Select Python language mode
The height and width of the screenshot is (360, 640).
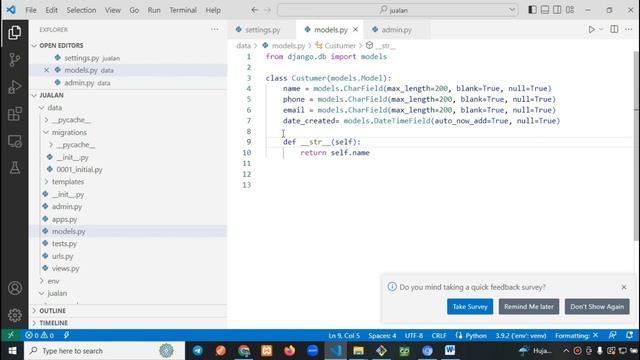[476, 336]
